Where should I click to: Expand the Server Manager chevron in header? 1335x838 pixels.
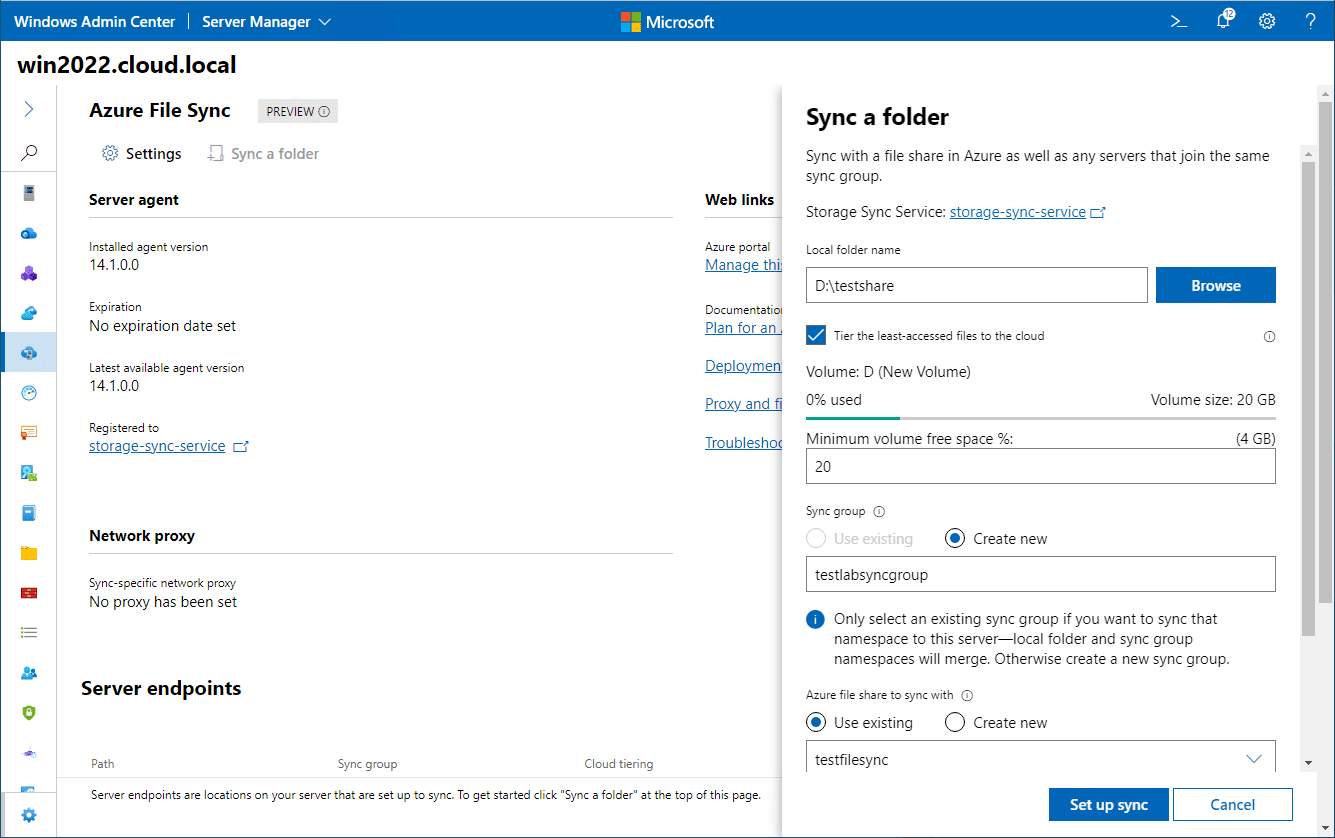pos(323,20)
